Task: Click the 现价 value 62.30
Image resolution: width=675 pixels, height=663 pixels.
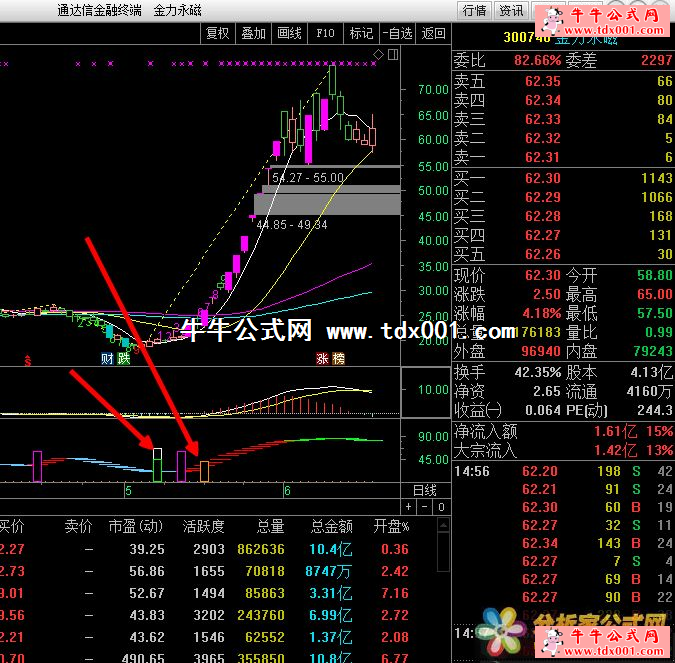Action: (x=542, y=275)
